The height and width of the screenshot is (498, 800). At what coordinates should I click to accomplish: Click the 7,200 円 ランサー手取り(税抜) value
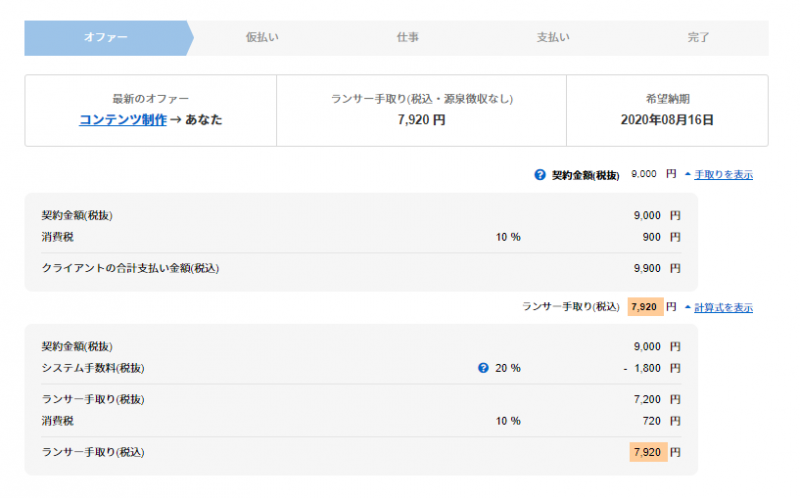point(656,399)
